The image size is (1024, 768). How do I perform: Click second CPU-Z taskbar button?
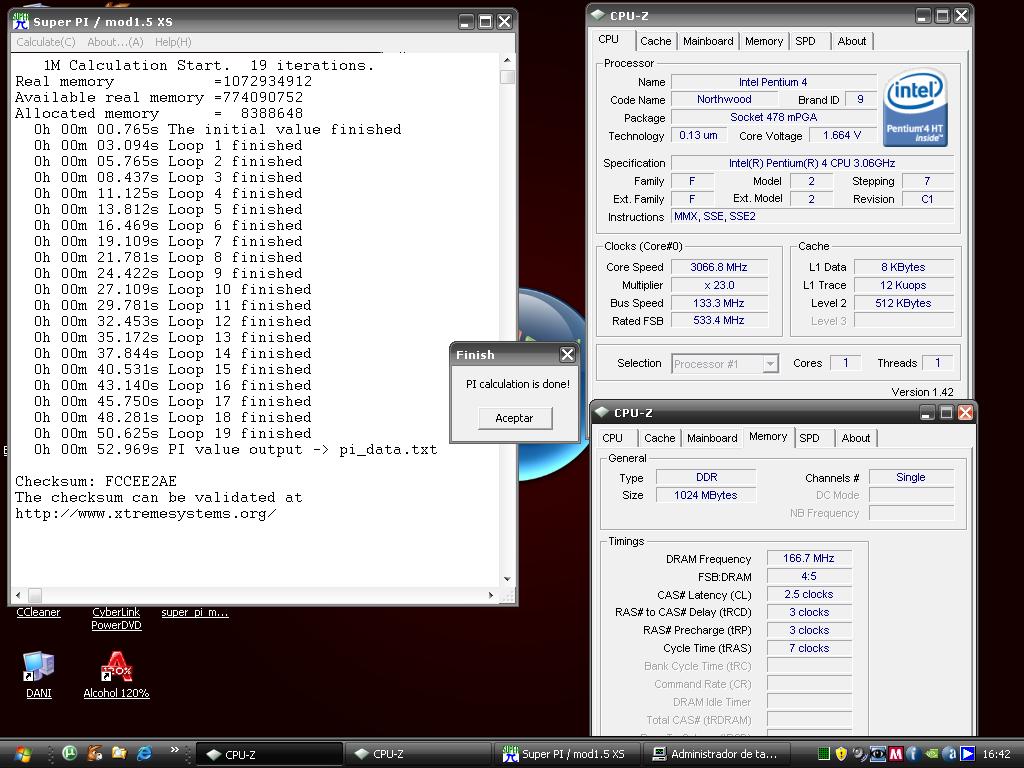point(417,754)
